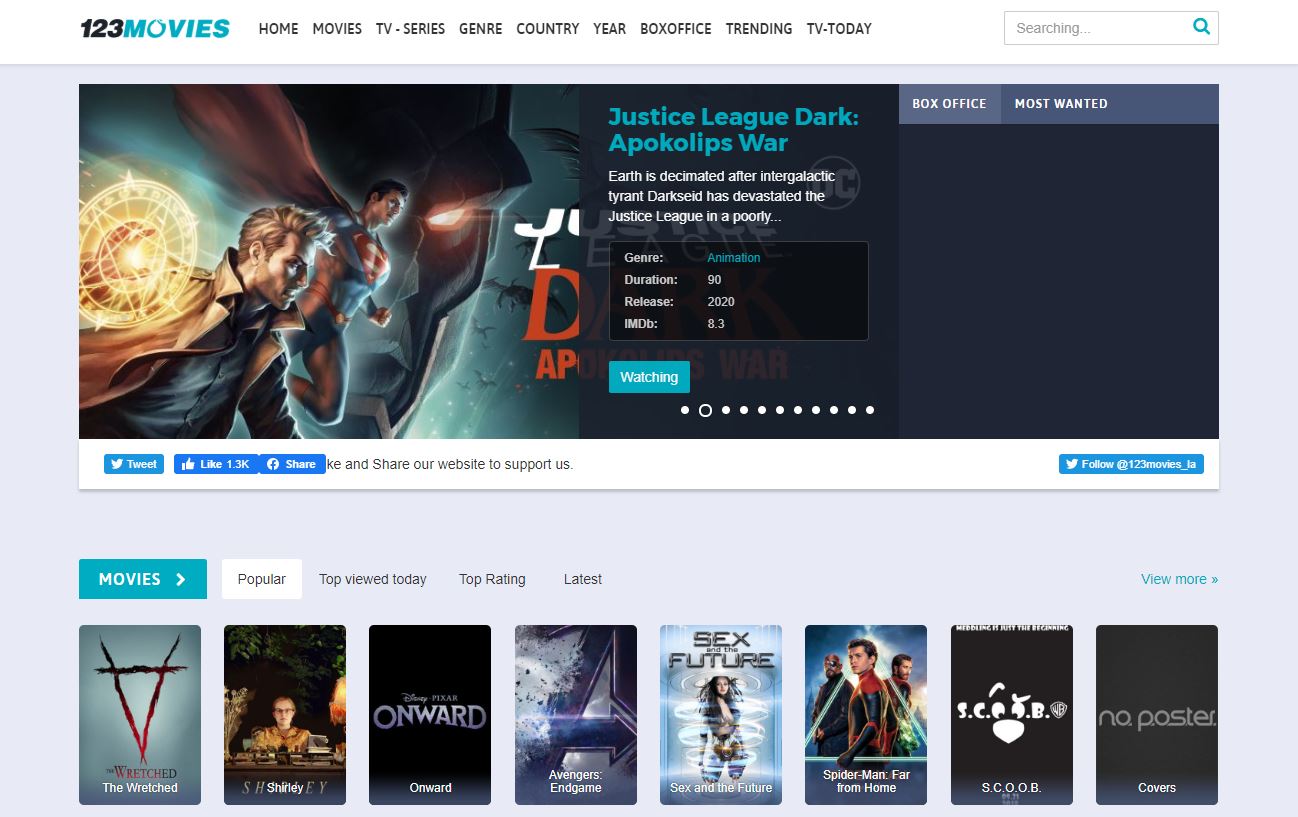Select the fifth slider dot
This screenshot has height=817, width=1298.
click(x=762, y=410)
